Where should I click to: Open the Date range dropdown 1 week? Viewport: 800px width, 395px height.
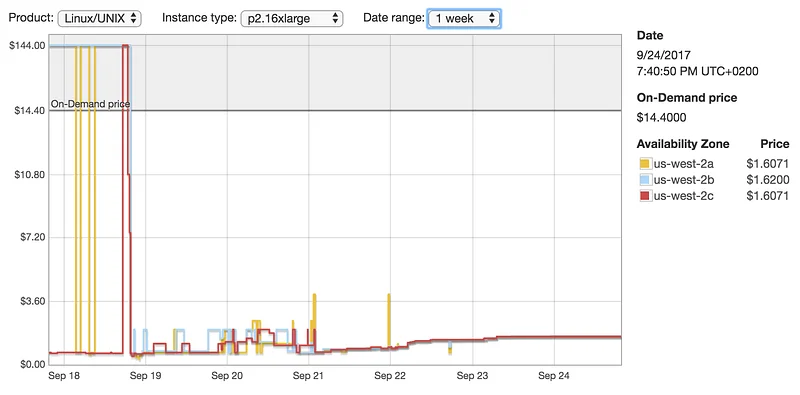464,18
